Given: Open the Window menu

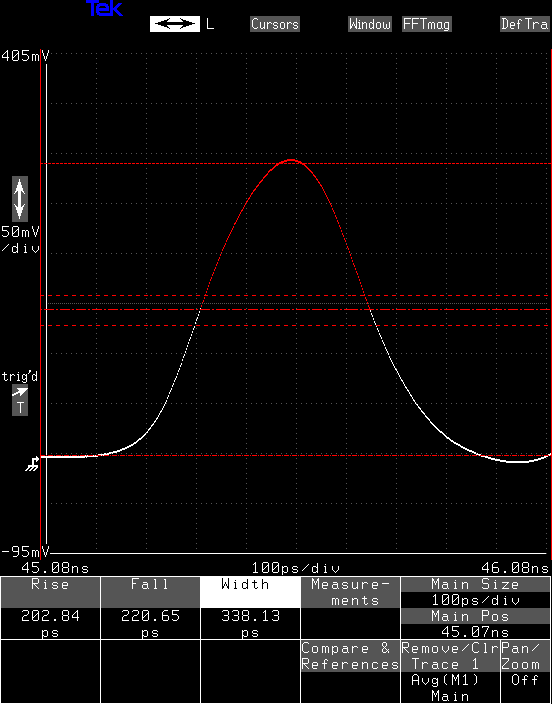Looking at the screenshot, I should click(370, 24).
